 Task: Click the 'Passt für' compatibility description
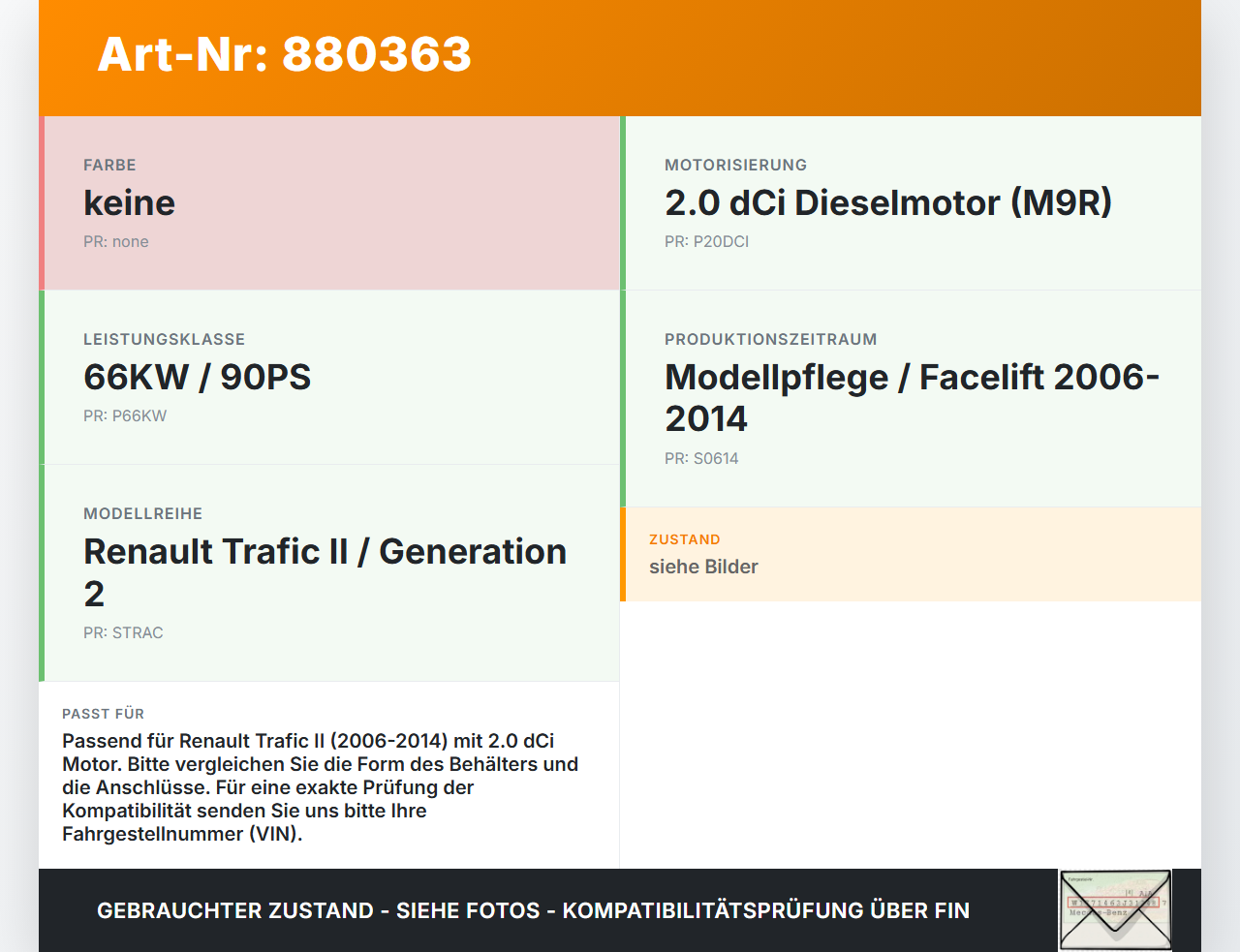[x=321, y=787]
